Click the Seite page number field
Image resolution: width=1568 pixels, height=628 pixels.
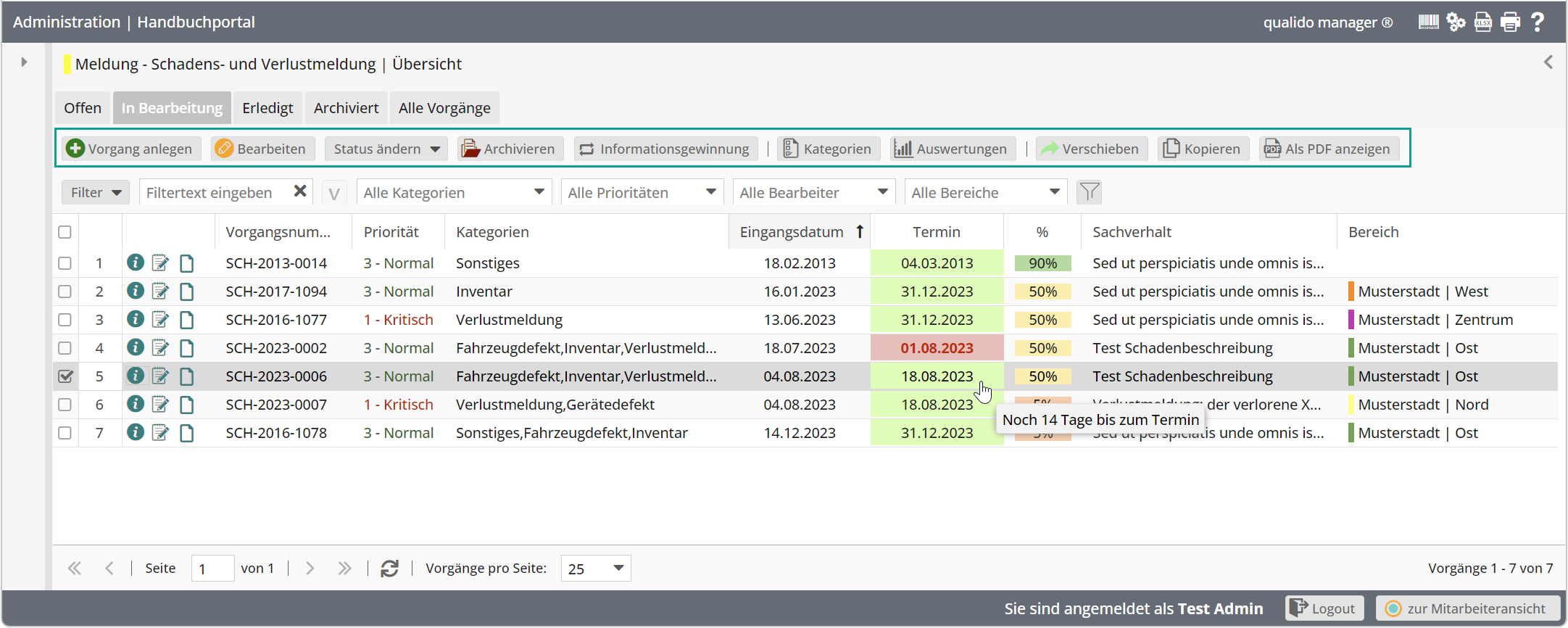pyautogui.click(x=212, y=569)
